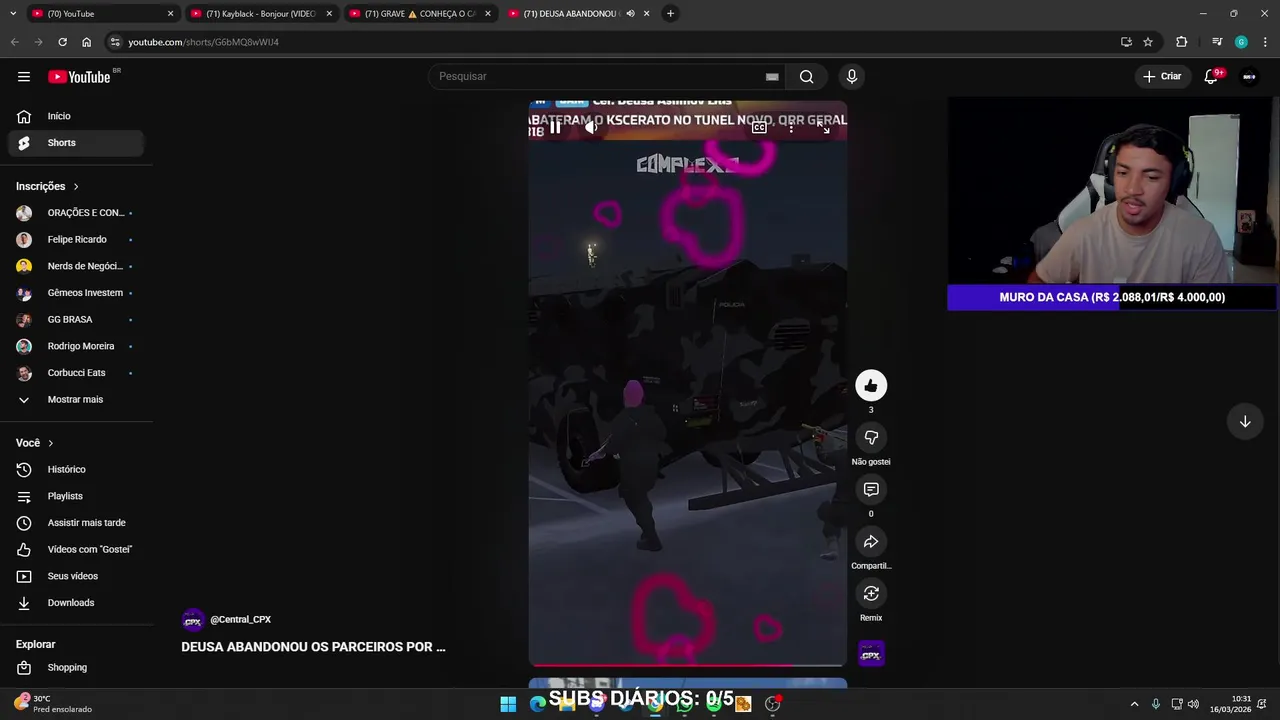Open comments on the Short
Viewport: 1280px width, 720px height.
pyautogui.click(x=871, y=489)
